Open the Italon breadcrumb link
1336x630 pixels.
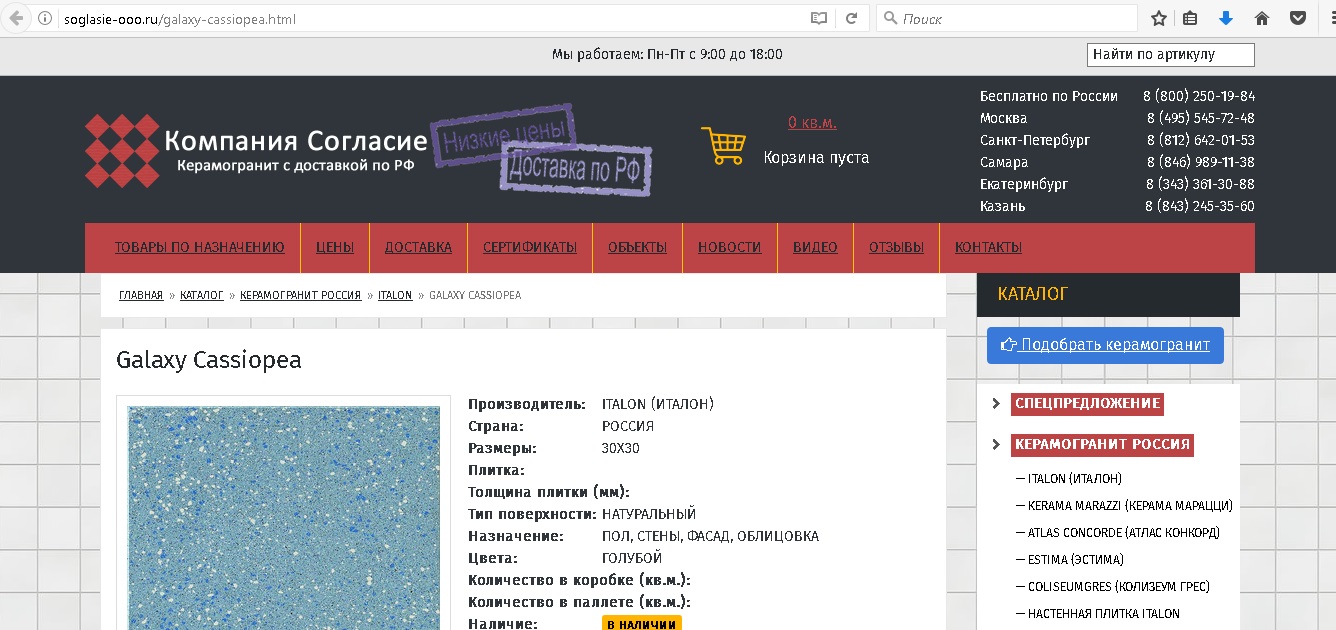[395, 295]
